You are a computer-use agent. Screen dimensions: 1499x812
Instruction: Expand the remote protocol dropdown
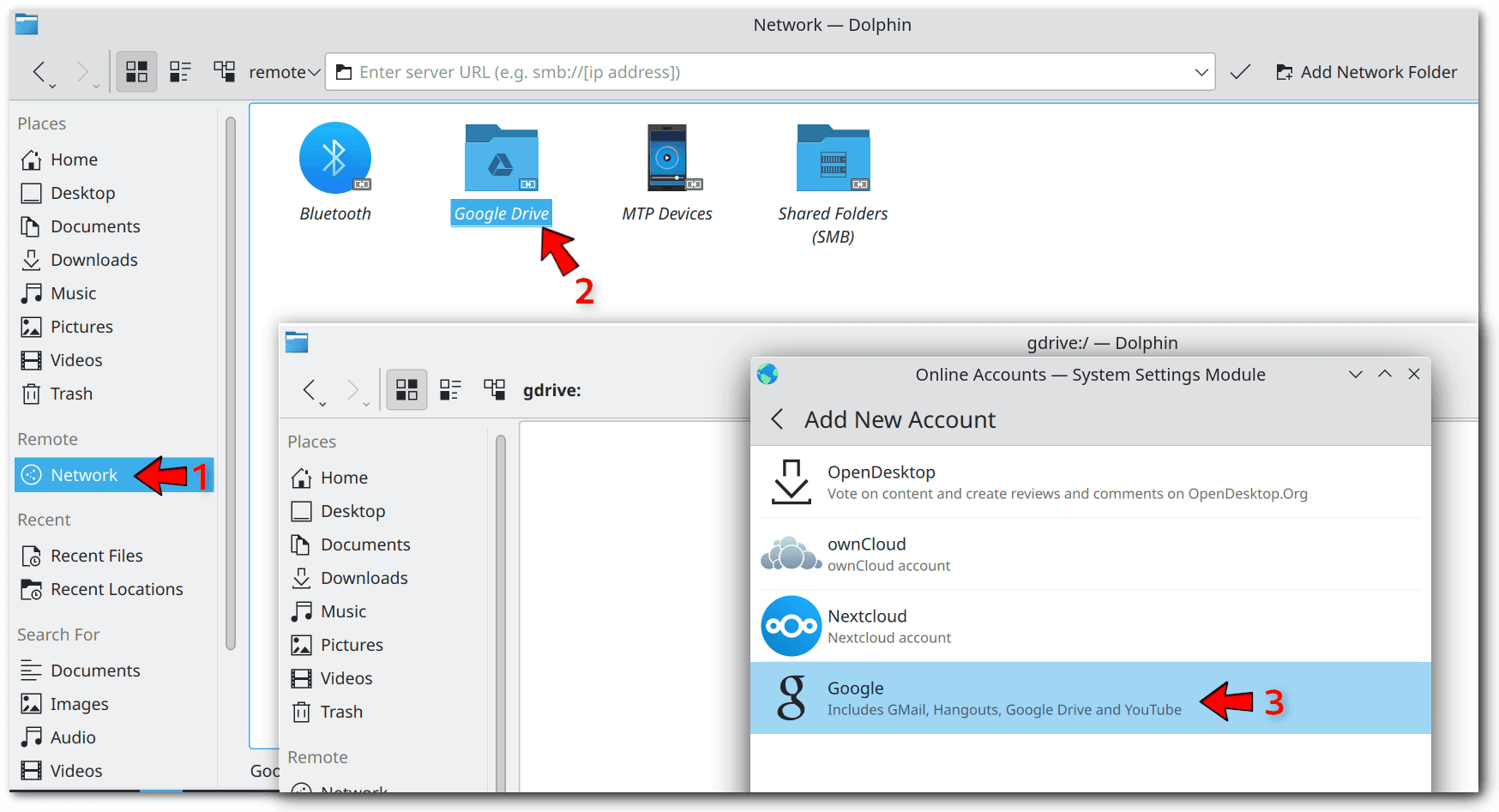click(285, 72)
